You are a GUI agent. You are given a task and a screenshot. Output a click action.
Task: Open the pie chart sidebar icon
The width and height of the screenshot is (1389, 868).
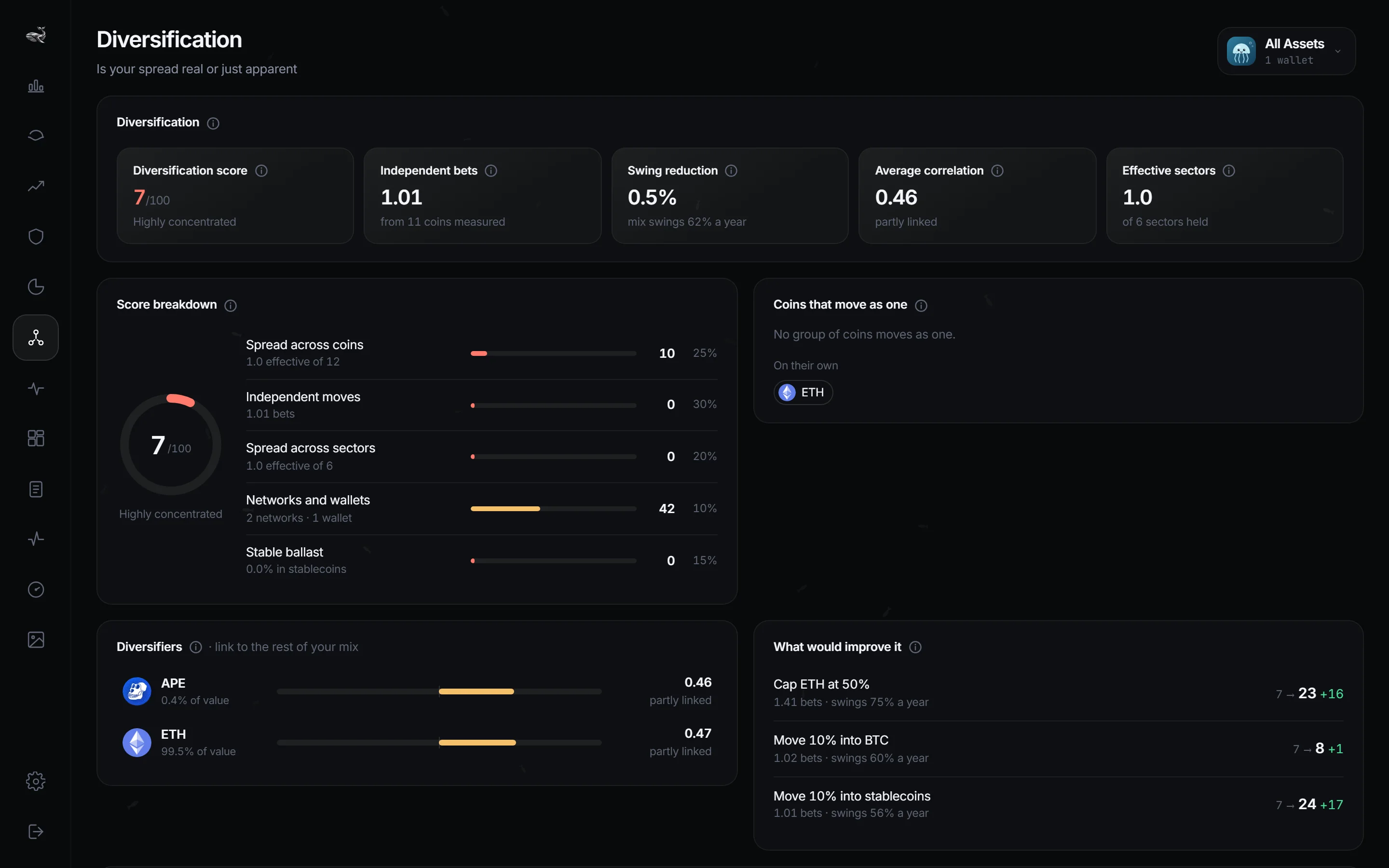36,286
